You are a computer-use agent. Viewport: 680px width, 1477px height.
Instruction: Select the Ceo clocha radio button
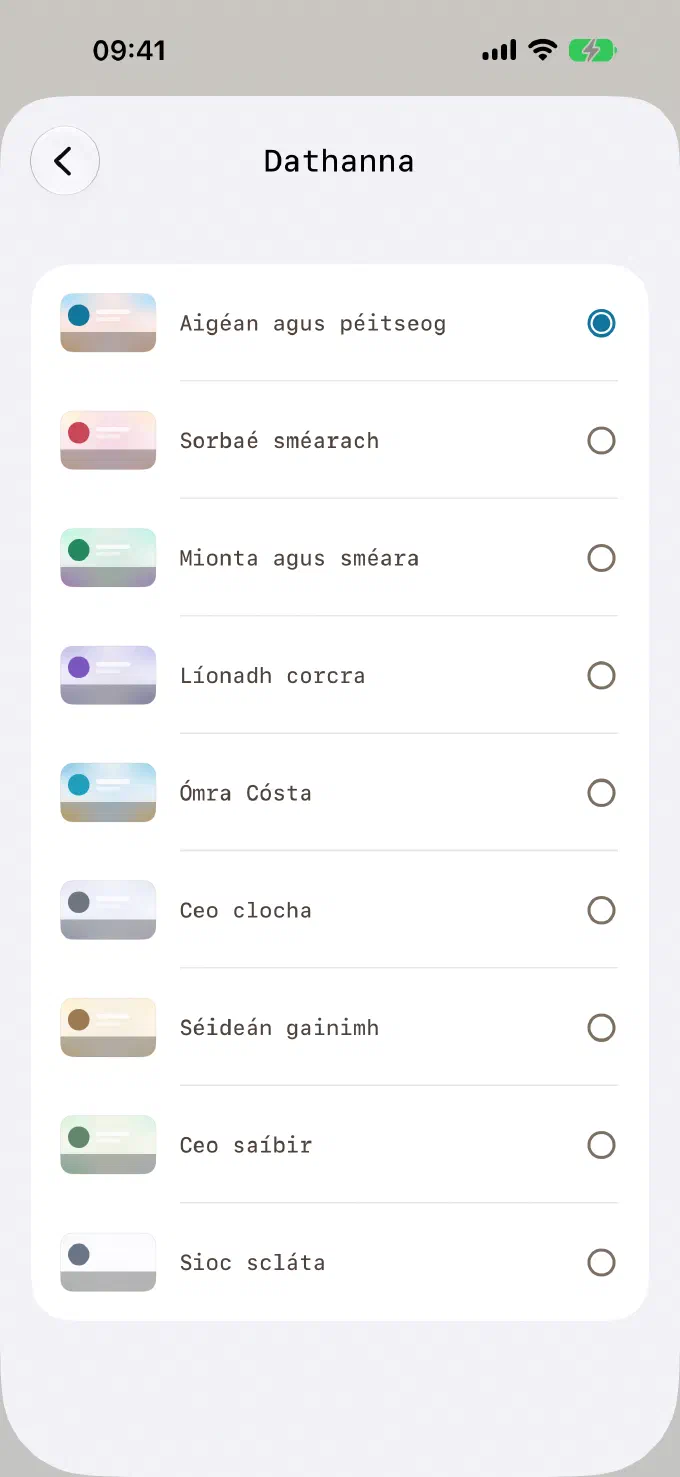(x=601, y=910)
